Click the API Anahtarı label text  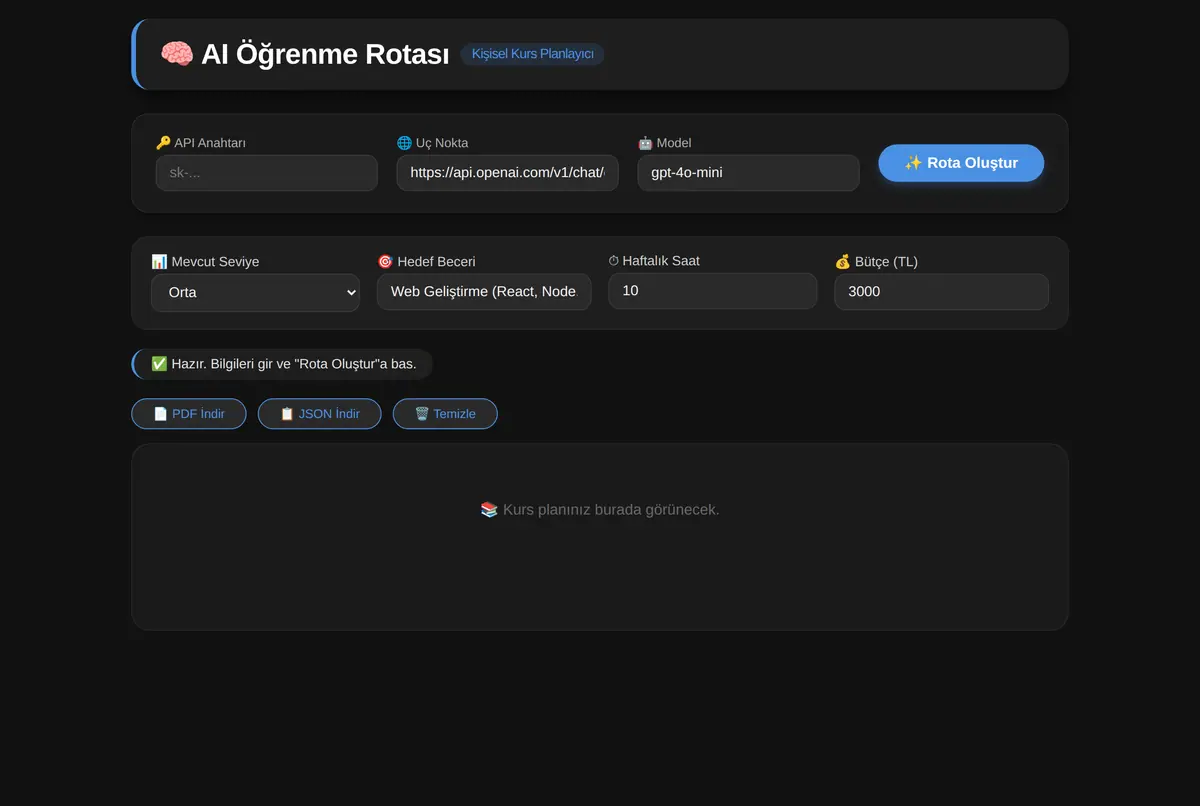[x=210, y=143]
